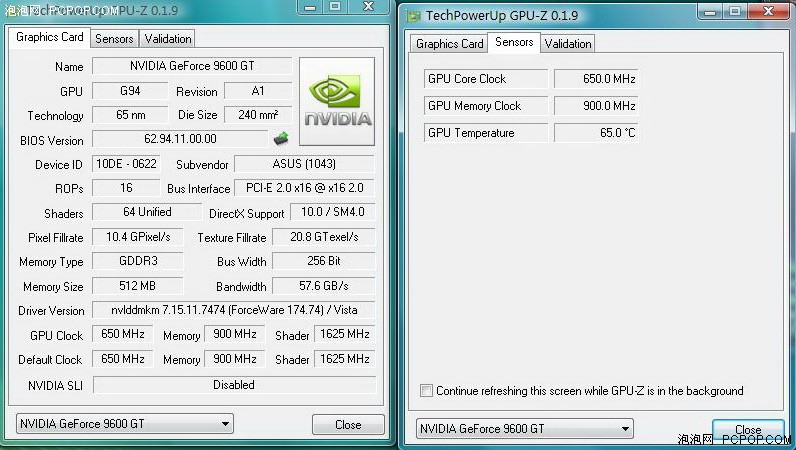Click Die Size field 240 mm²
796x450 pixels.
pyautogui.click(x=258, y=115)
